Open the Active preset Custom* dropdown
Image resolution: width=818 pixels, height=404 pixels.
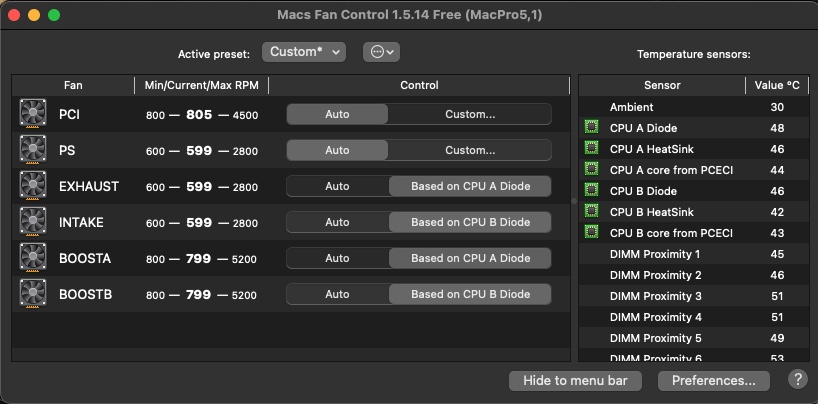304,52
